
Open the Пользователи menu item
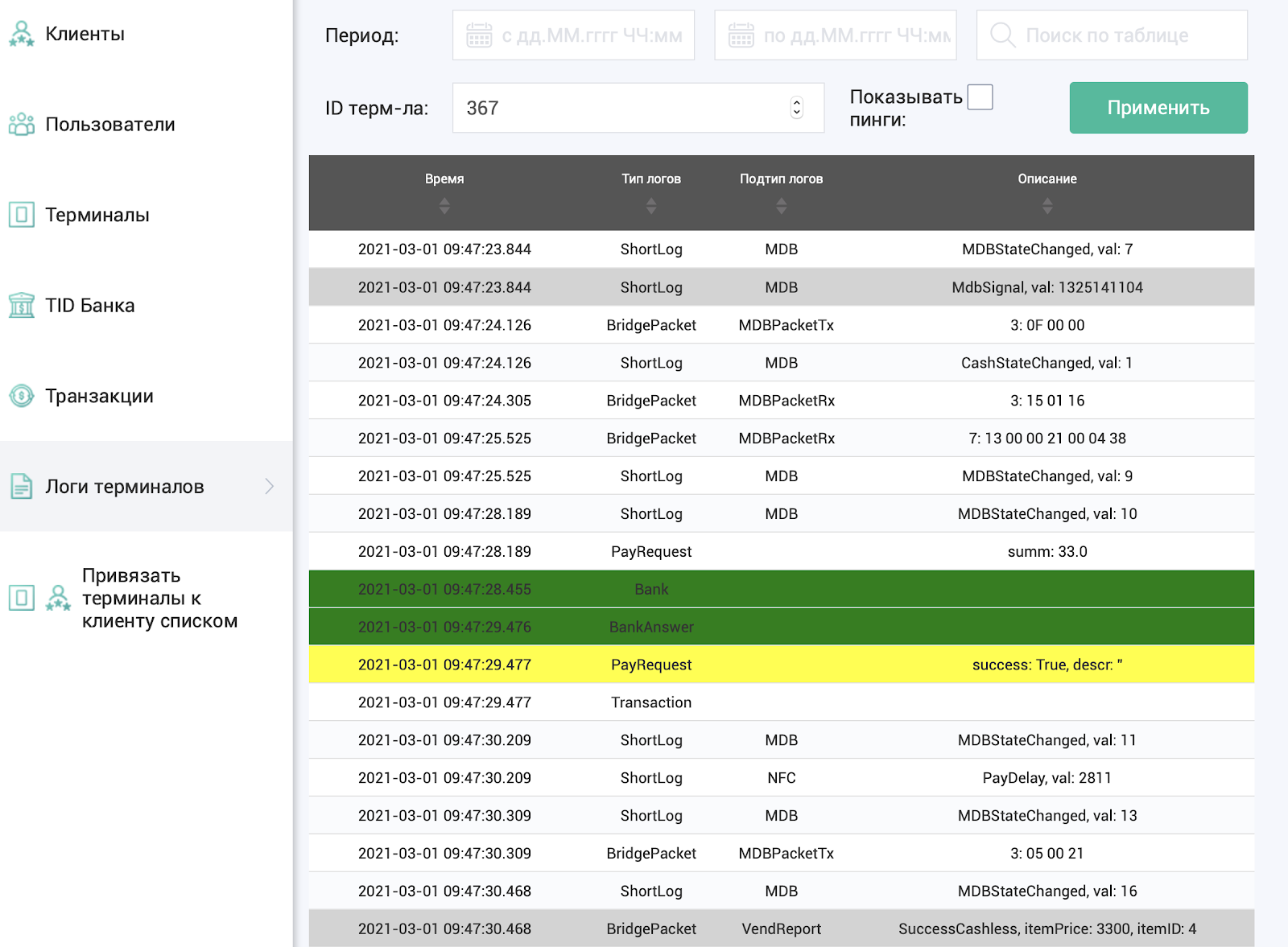coord(147,124)
